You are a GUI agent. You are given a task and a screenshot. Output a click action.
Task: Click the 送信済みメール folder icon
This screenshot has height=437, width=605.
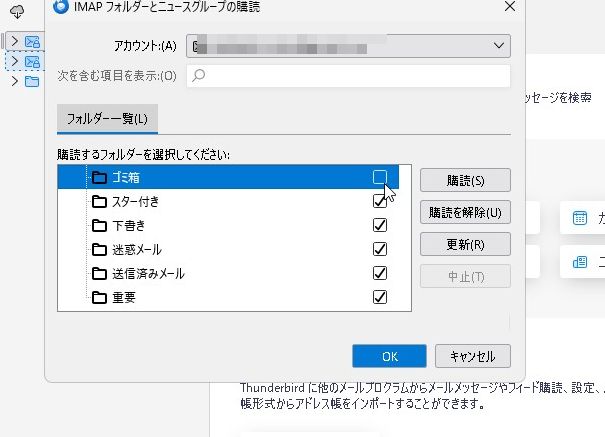(x=99, y=274)
